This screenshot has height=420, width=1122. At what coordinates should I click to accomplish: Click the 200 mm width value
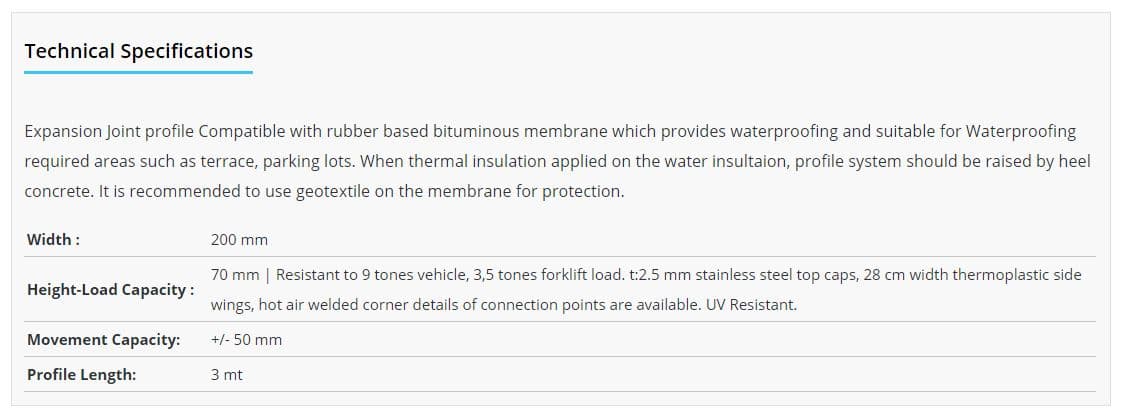point(239,240)
